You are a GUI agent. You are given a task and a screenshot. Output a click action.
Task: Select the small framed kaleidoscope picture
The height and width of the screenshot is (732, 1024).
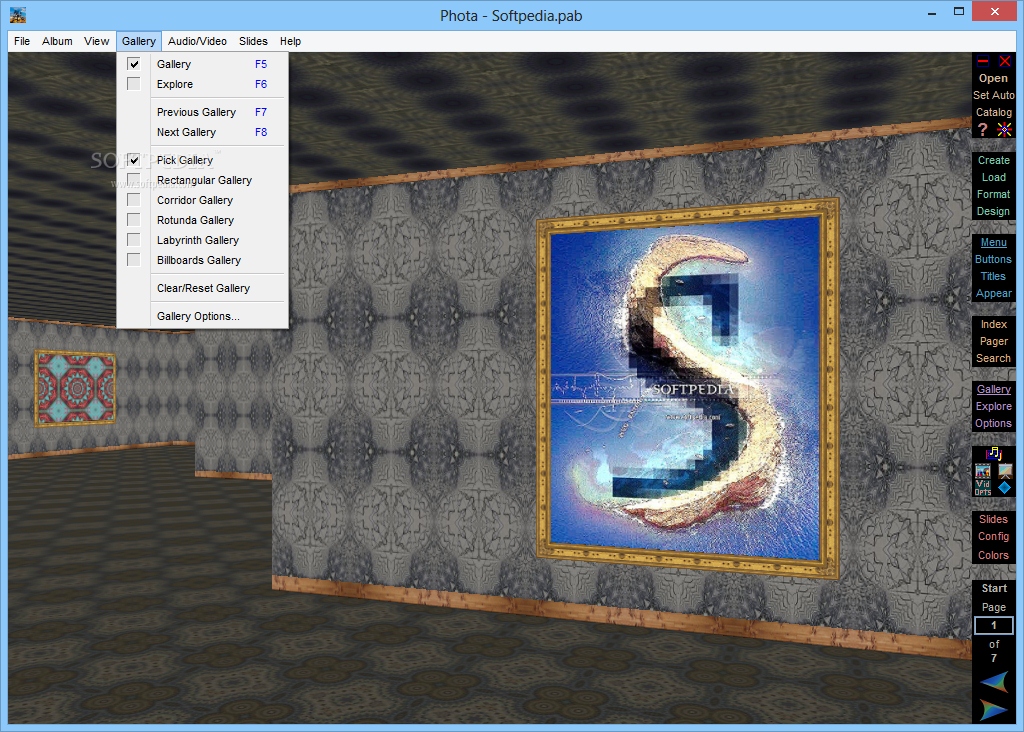pyautogui.click(x=76, y=389)
